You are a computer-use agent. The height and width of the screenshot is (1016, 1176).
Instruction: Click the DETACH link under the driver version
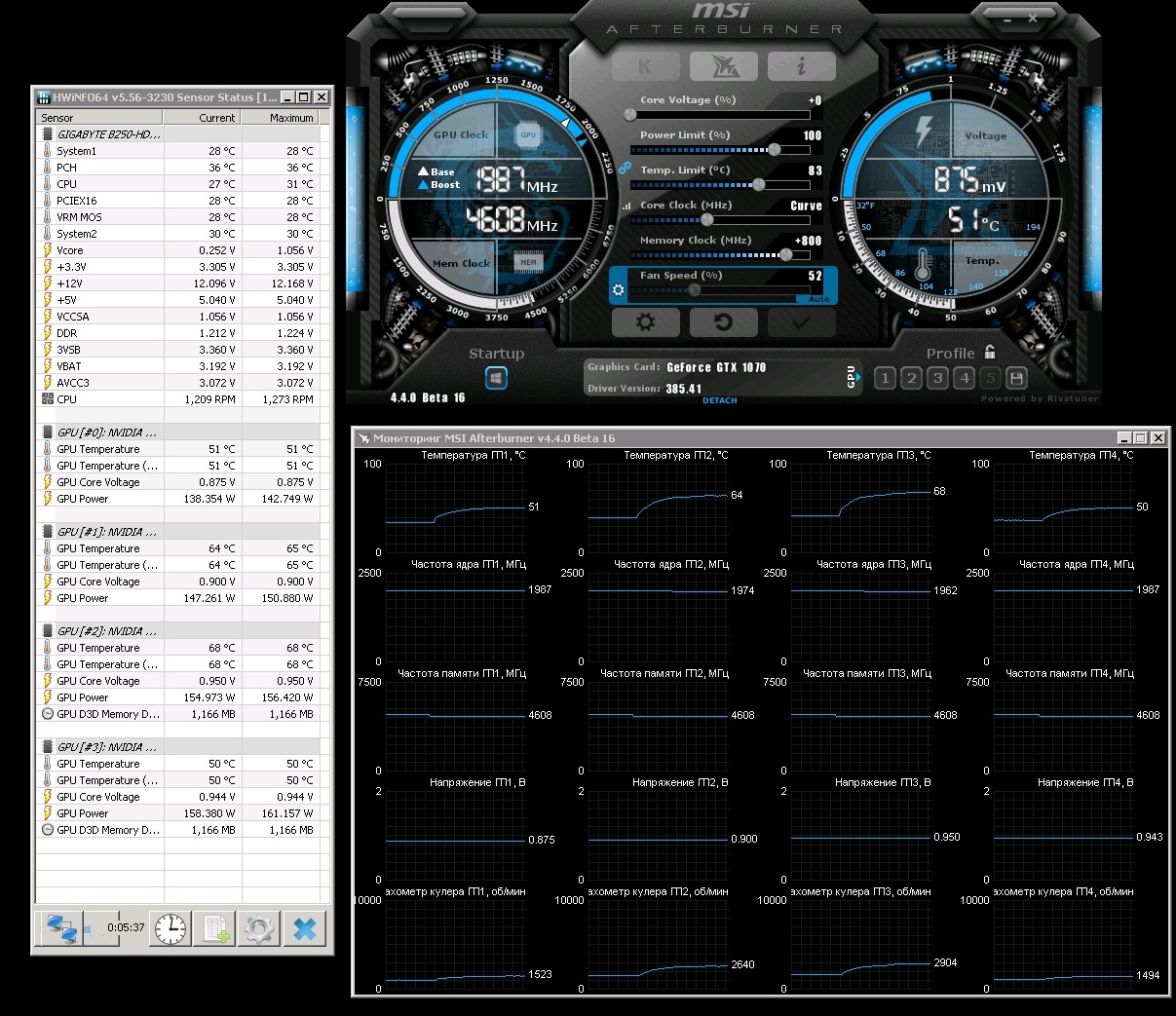[720, 400]
